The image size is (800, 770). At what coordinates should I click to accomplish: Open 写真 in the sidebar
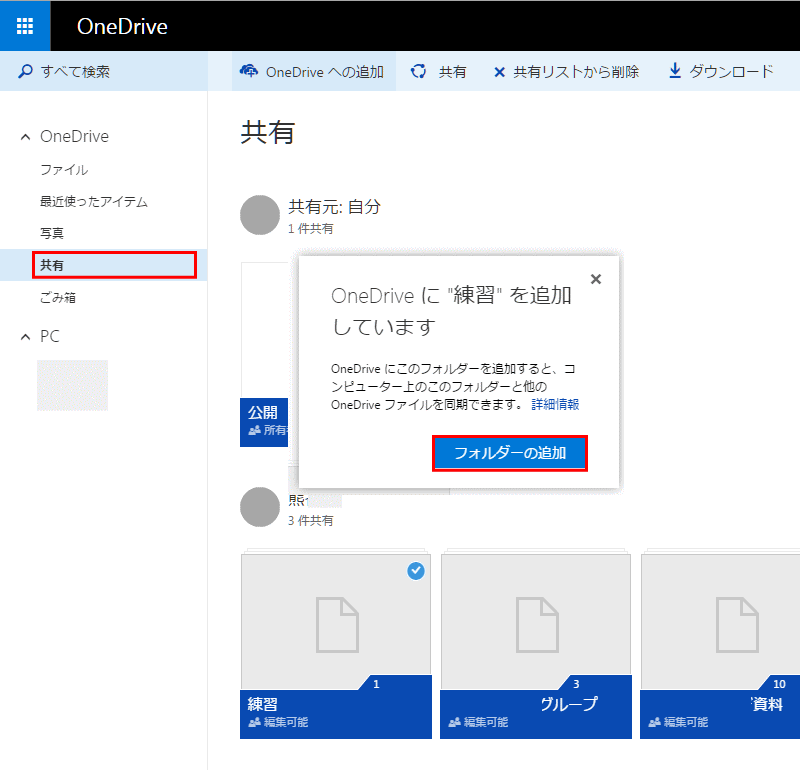52,233
